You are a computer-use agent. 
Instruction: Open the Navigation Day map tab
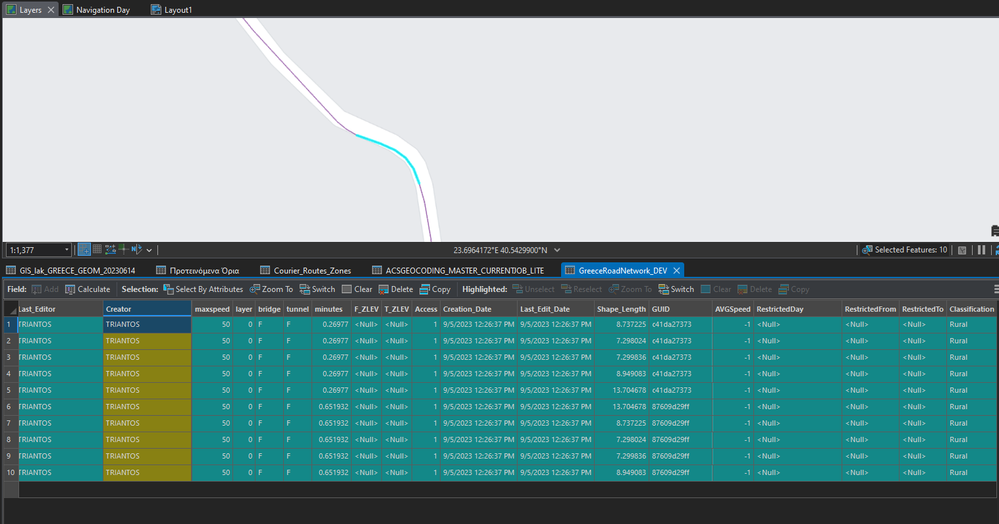(102, 10)
